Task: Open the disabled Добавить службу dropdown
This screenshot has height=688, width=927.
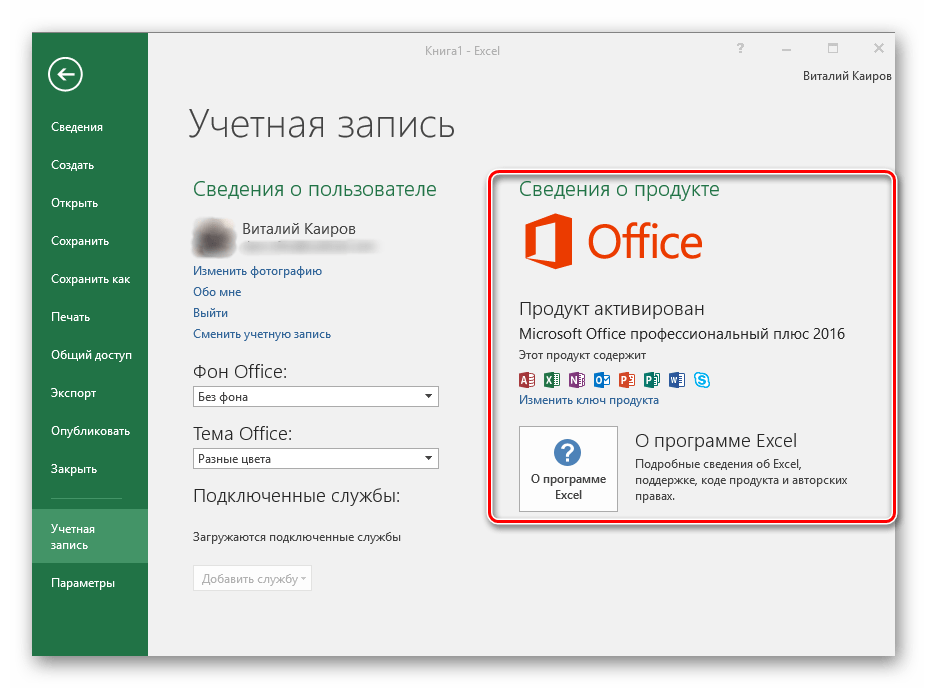Action: point(252,579)
